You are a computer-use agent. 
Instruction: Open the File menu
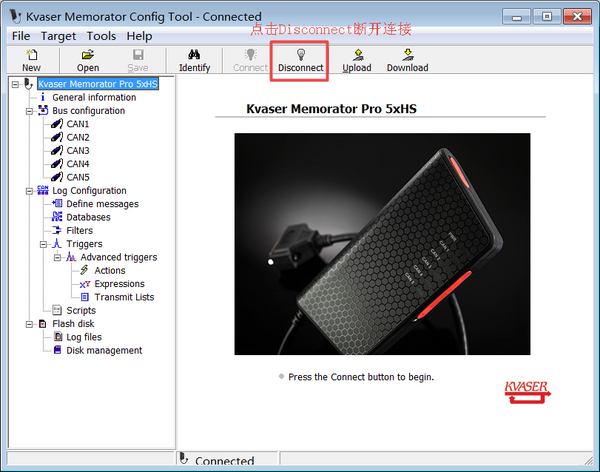tap(21, 36)
